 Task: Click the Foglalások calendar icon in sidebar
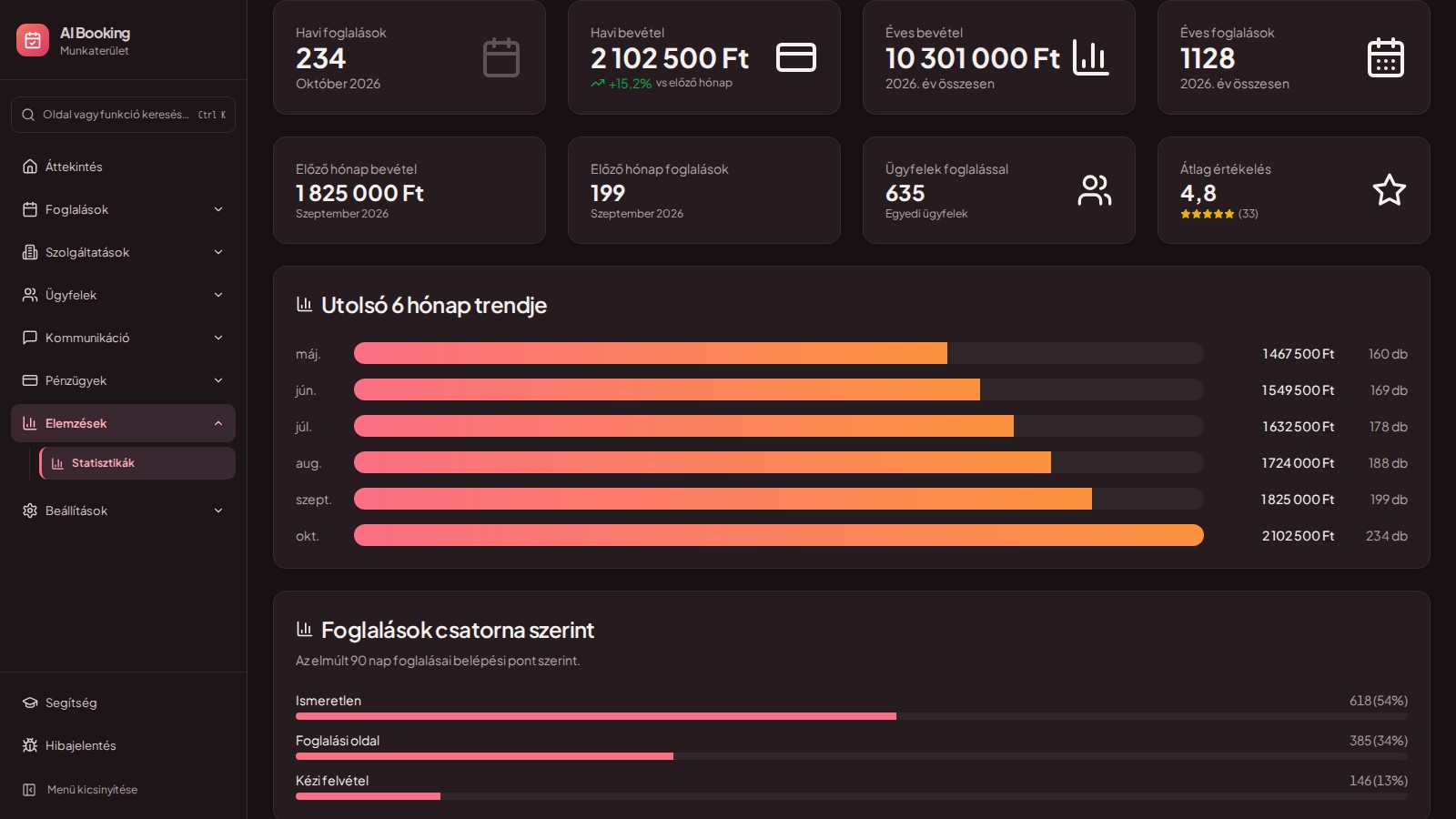pyautogui.click(x=30, y=209)
